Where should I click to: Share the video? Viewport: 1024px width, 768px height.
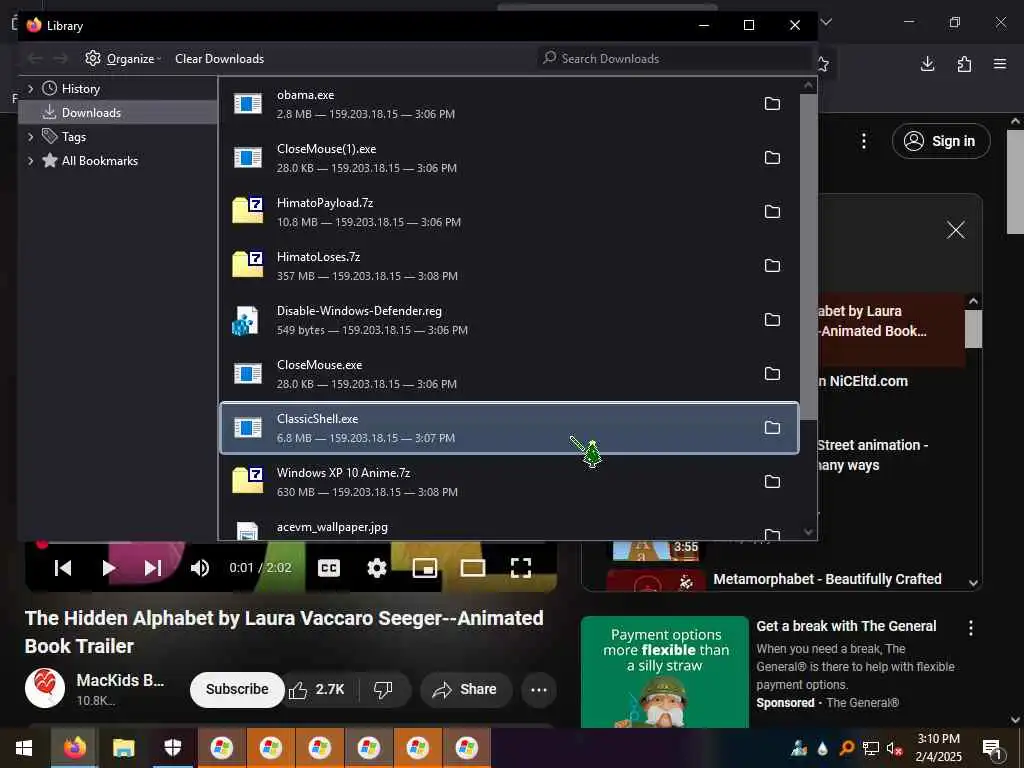point(466,690)
